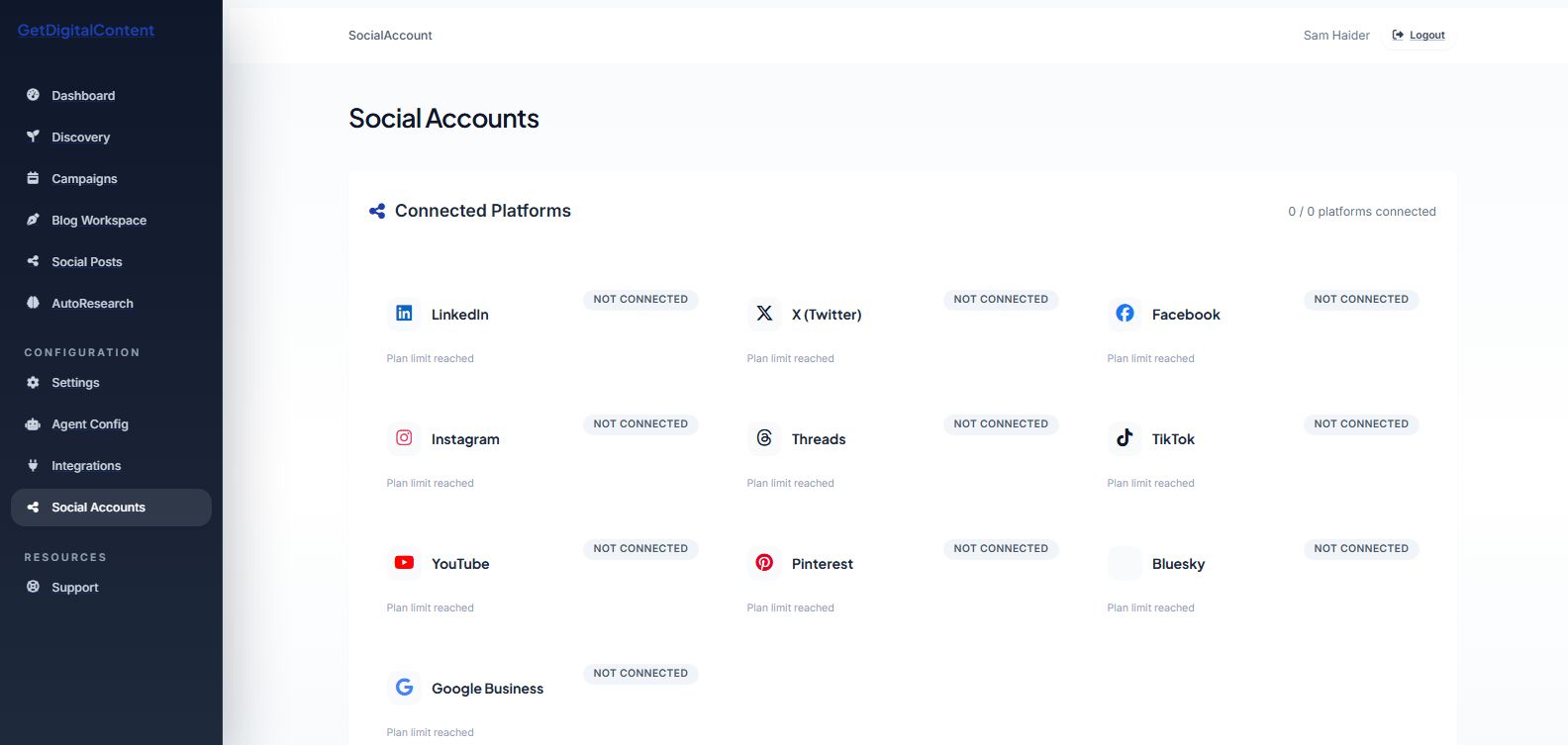Select Blog Workspace in the sidebar
This screenshot has height=745, width=1568.
click(x=111, y=220)
